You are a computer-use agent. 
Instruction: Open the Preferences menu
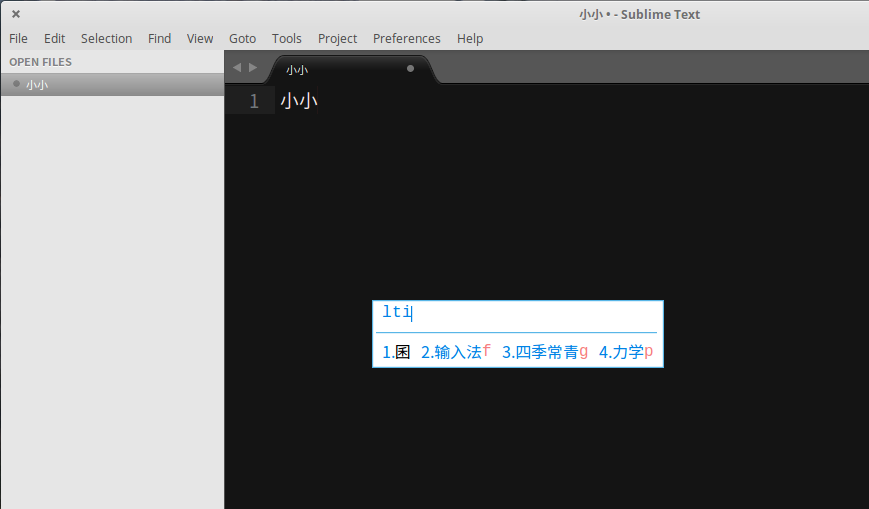pyautogui.click(x=406, y=38)
